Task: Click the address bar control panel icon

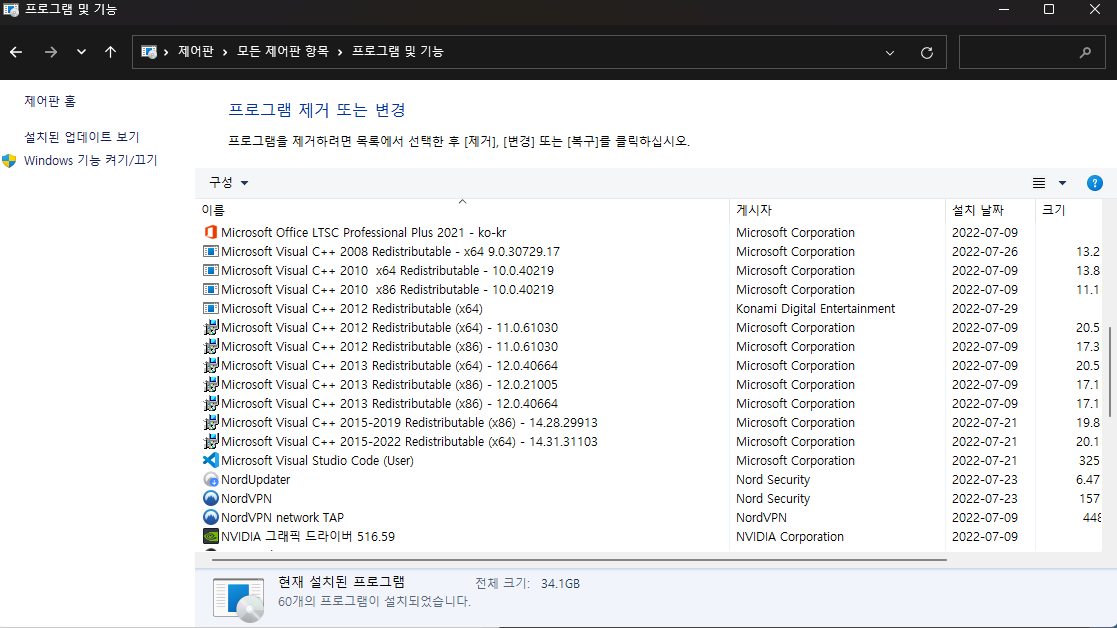Action: click(x=148, y=52)
